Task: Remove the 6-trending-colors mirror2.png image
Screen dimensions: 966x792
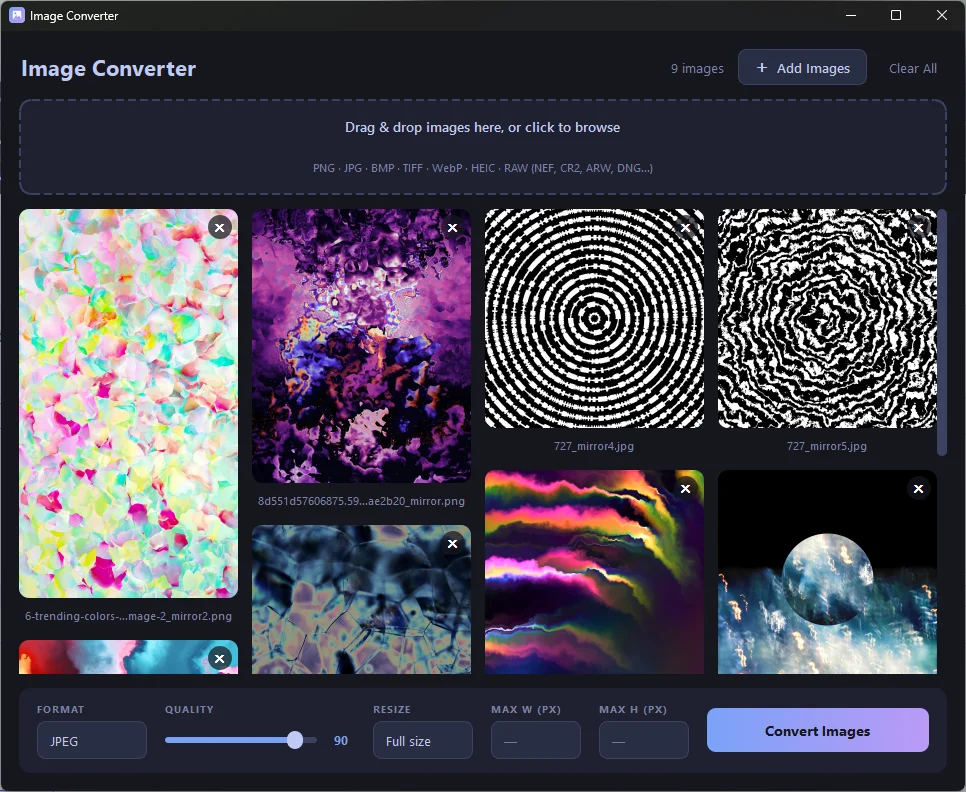Action: pyautogui.click(x=219, y=227)
